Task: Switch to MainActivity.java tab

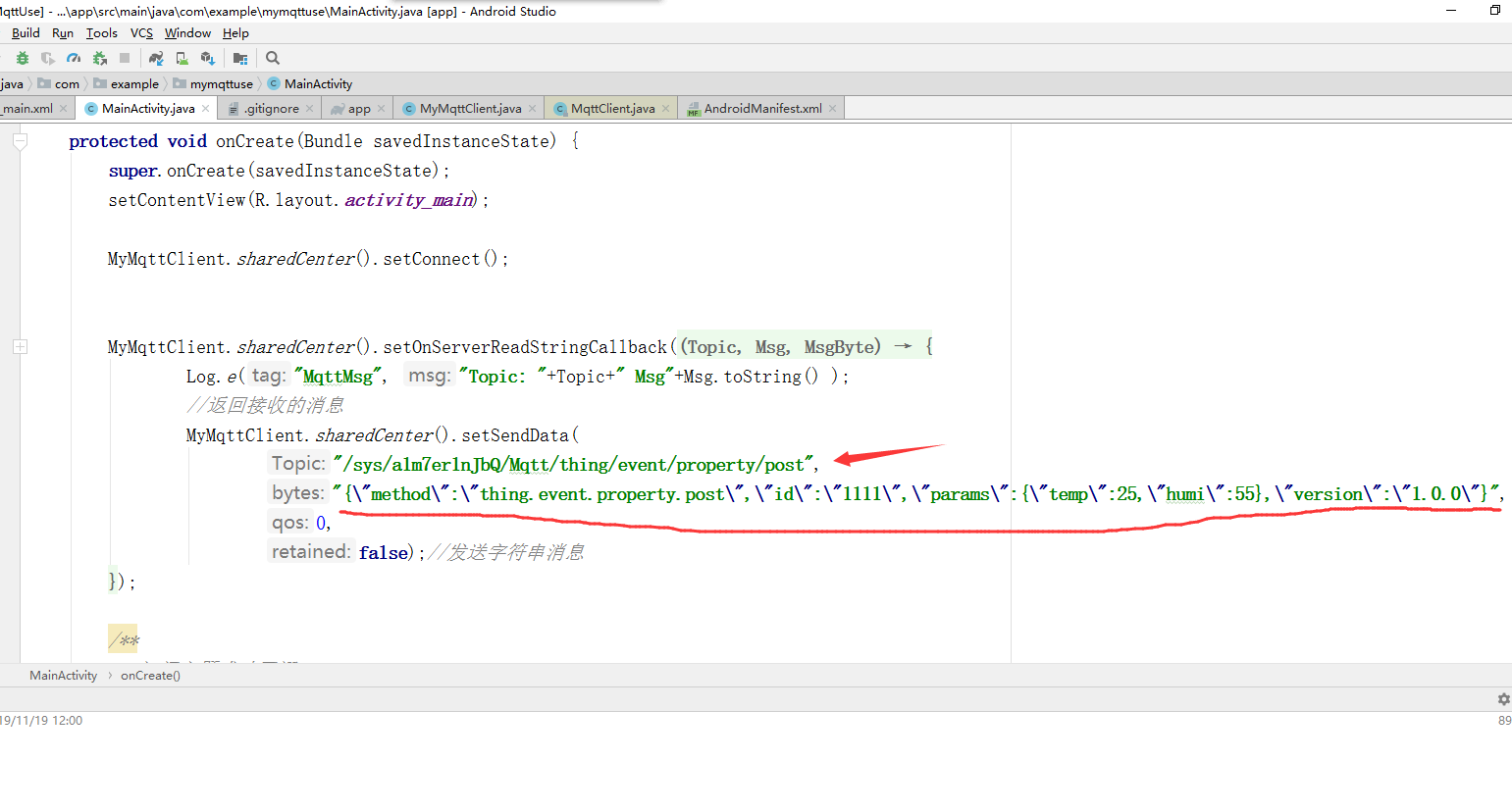Action: (x=148, y=109)
